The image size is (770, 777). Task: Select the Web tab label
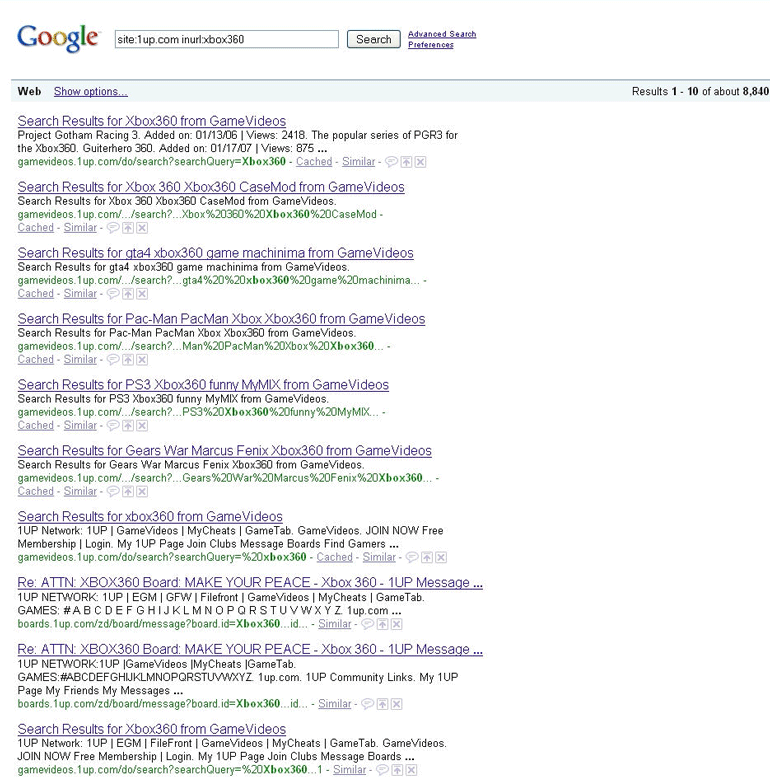[29, 91]
